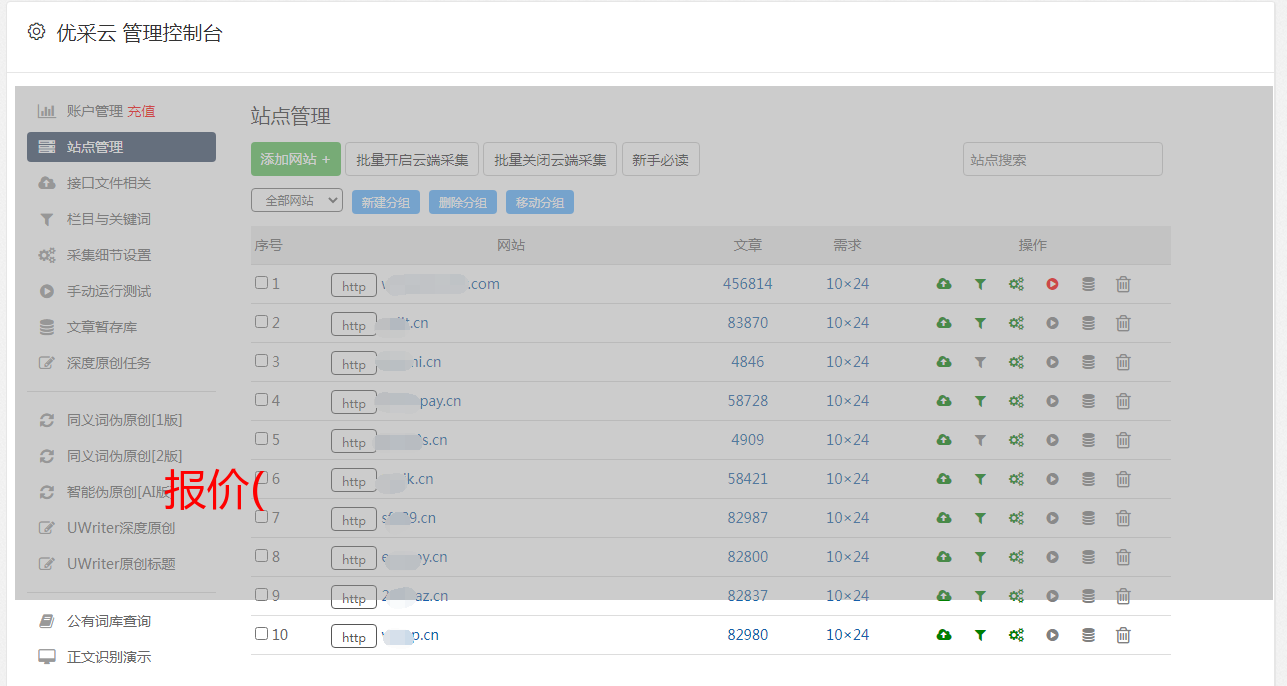Go to 文章暂存库 in the sidebar
The height and width of the screenshot is (686, 1287).
click(x=102, y=327)
